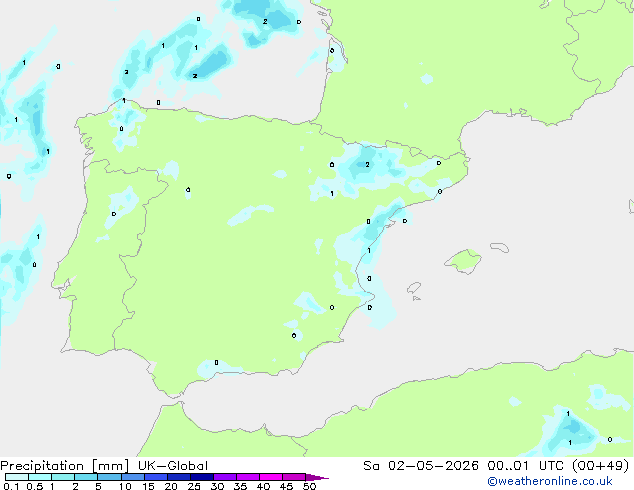The width and height of the screenshot is (634, 490).
Task: Click the '25' legend label
Action: point(194,486)
